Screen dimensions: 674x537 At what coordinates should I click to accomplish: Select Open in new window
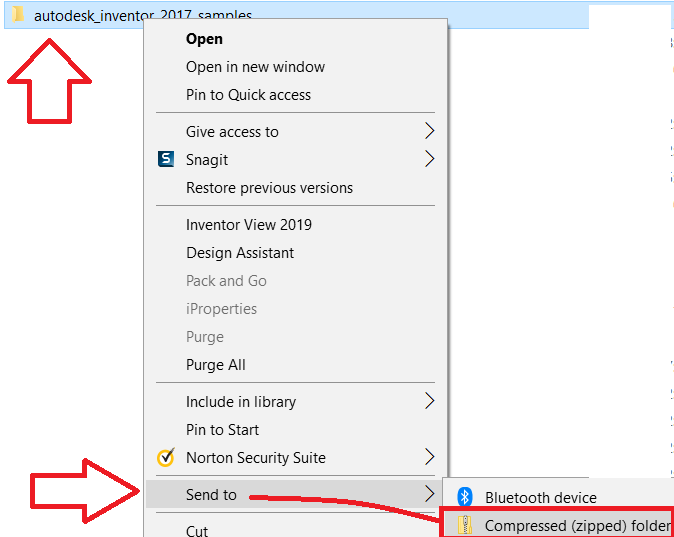(x=255, y=67)
